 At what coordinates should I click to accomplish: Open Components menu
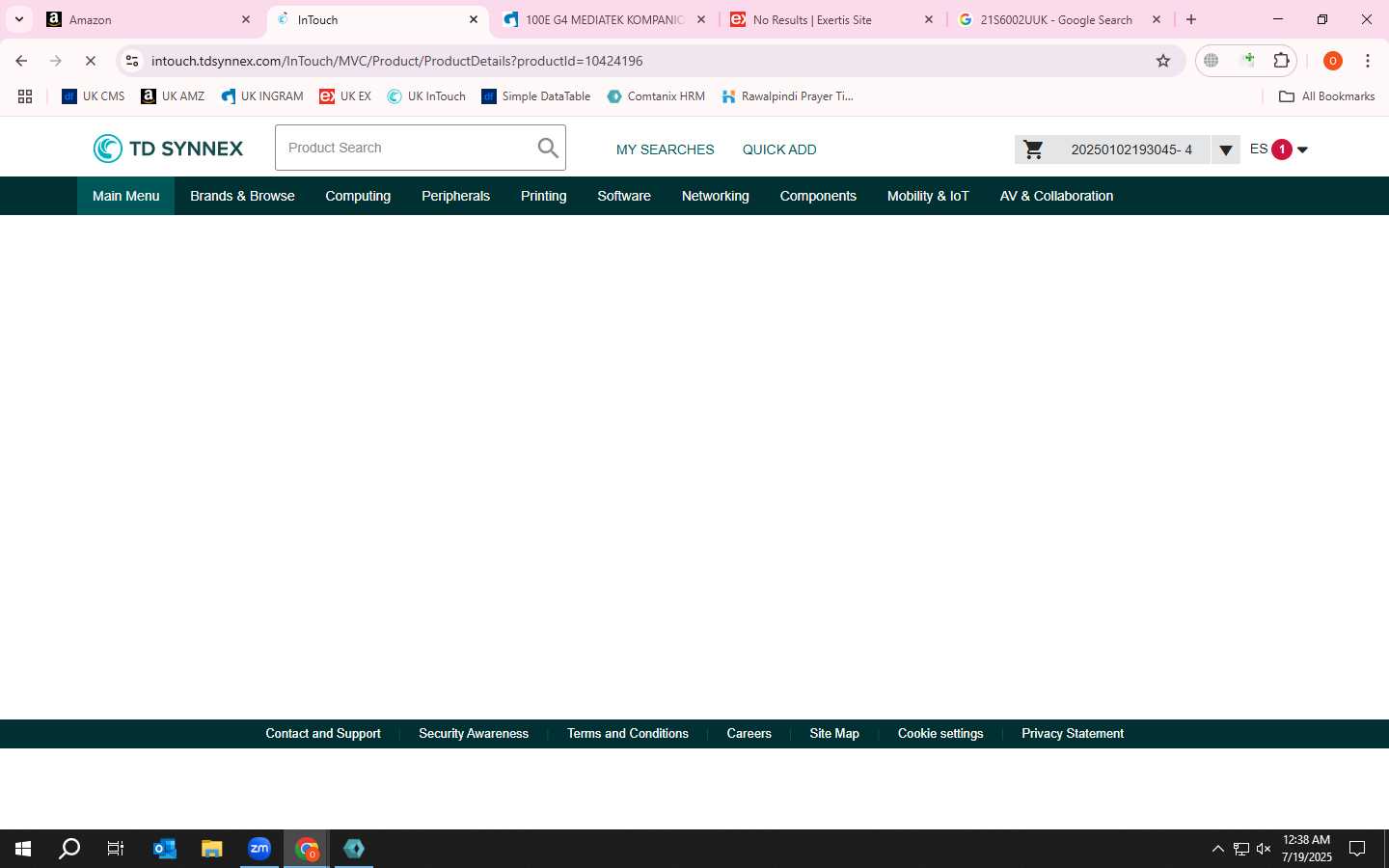click(x=818, y=196)
